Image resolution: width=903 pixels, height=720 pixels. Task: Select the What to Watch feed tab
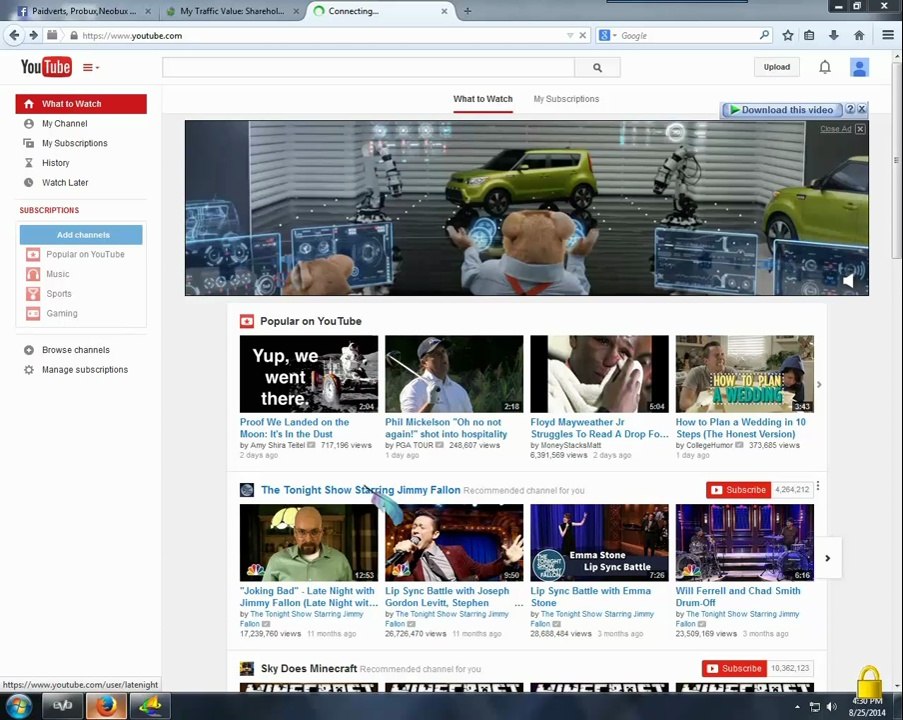click(x=483, y=99)
